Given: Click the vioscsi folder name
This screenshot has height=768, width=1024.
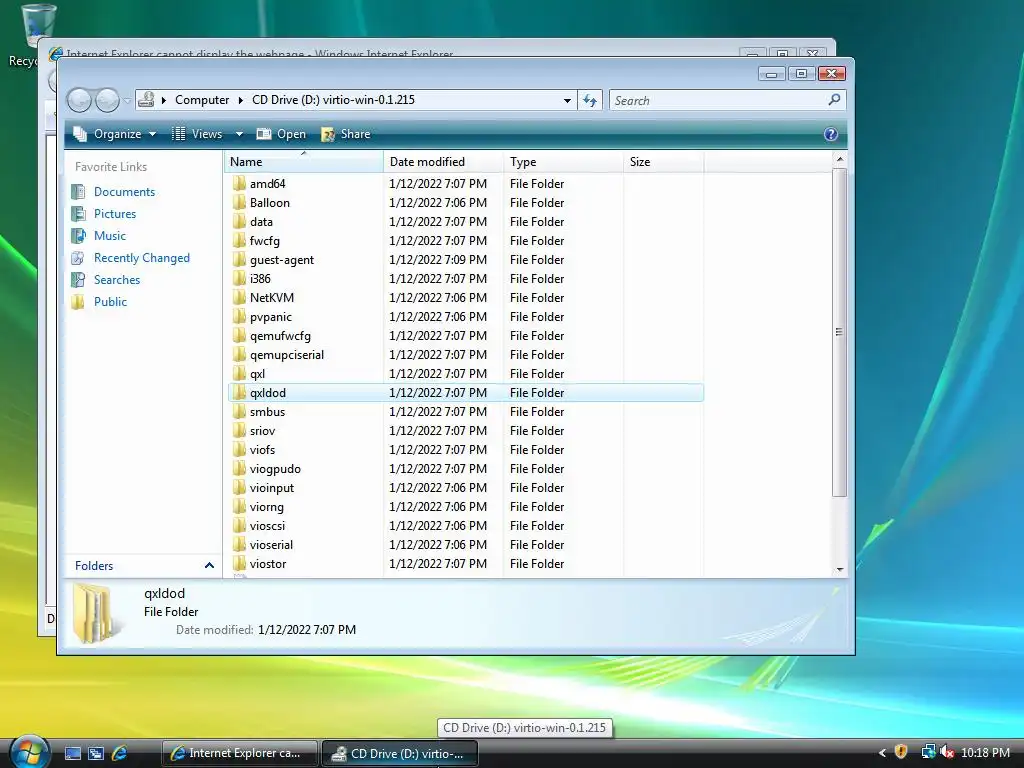Looking at the screenshot, I should click(267, 526).
